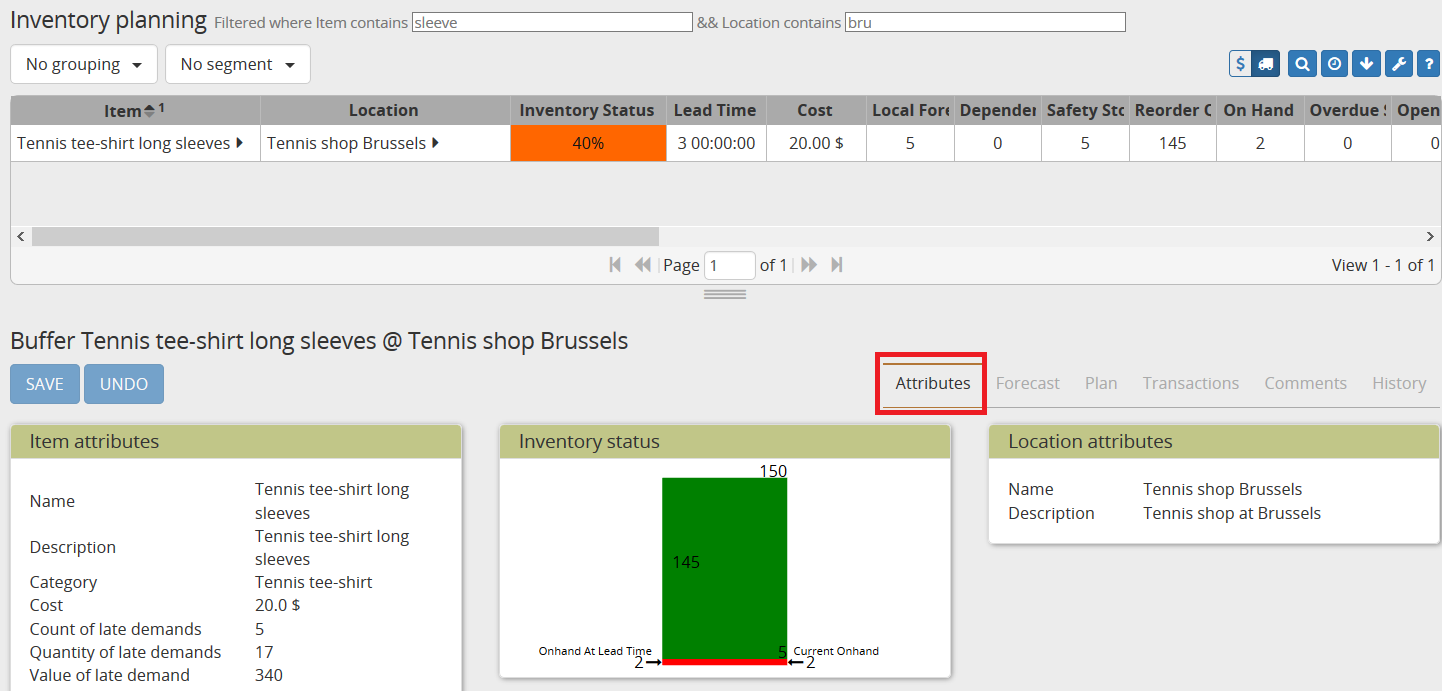1442x691 pixels.
Task: Open the Transactions tab
Action: [1190, 383]
